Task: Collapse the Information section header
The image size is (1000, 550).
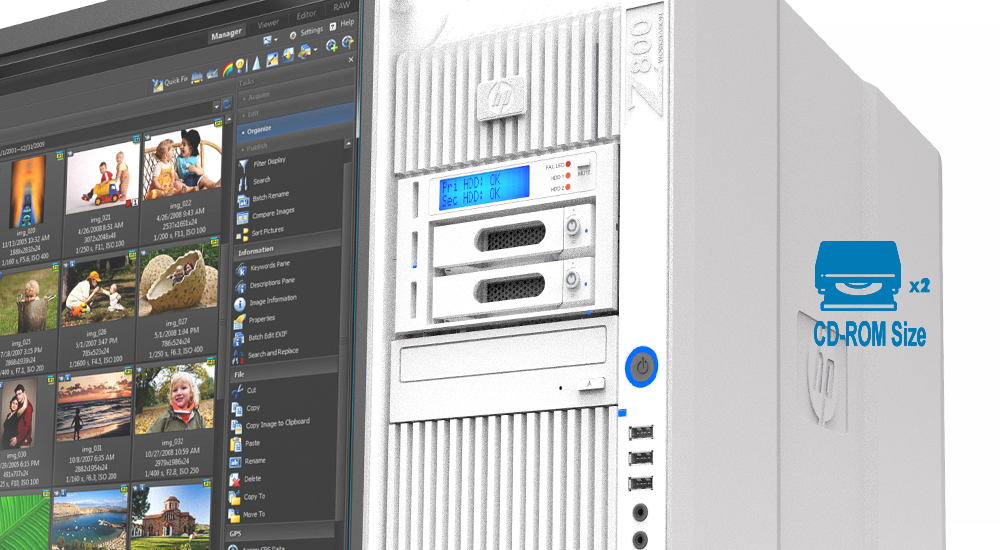Action: point(286,246)
